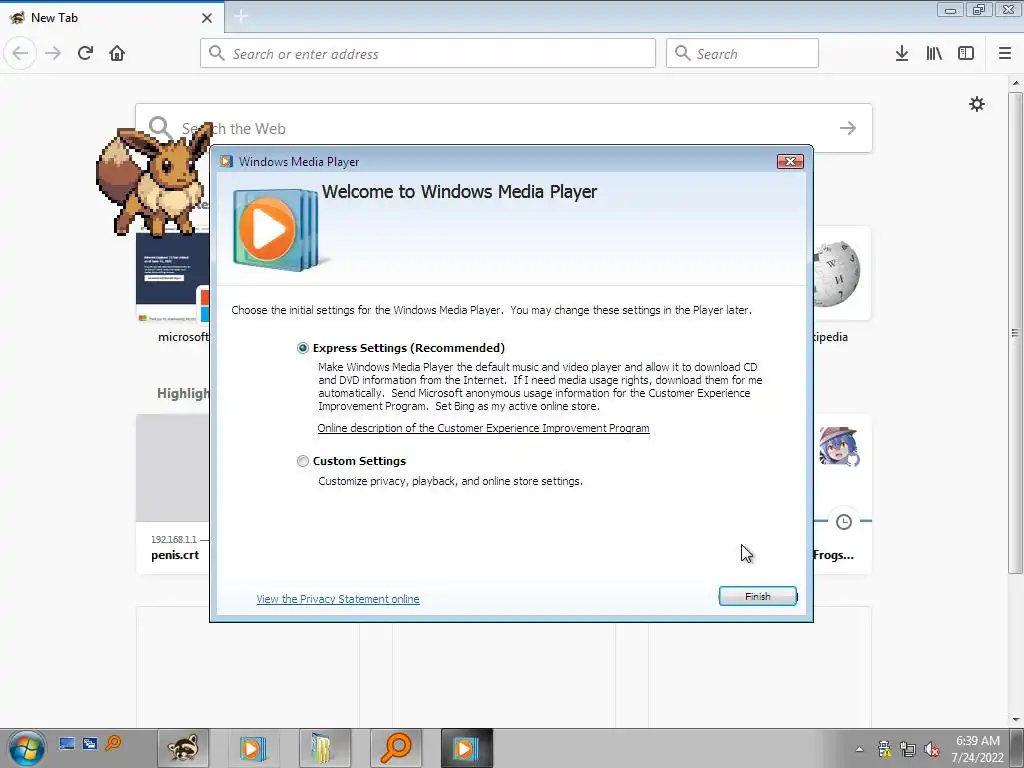The height and width of the screenshot is (768, 1024).
Task: Click the magnifier quick launch icon
Action: point(113,744)
